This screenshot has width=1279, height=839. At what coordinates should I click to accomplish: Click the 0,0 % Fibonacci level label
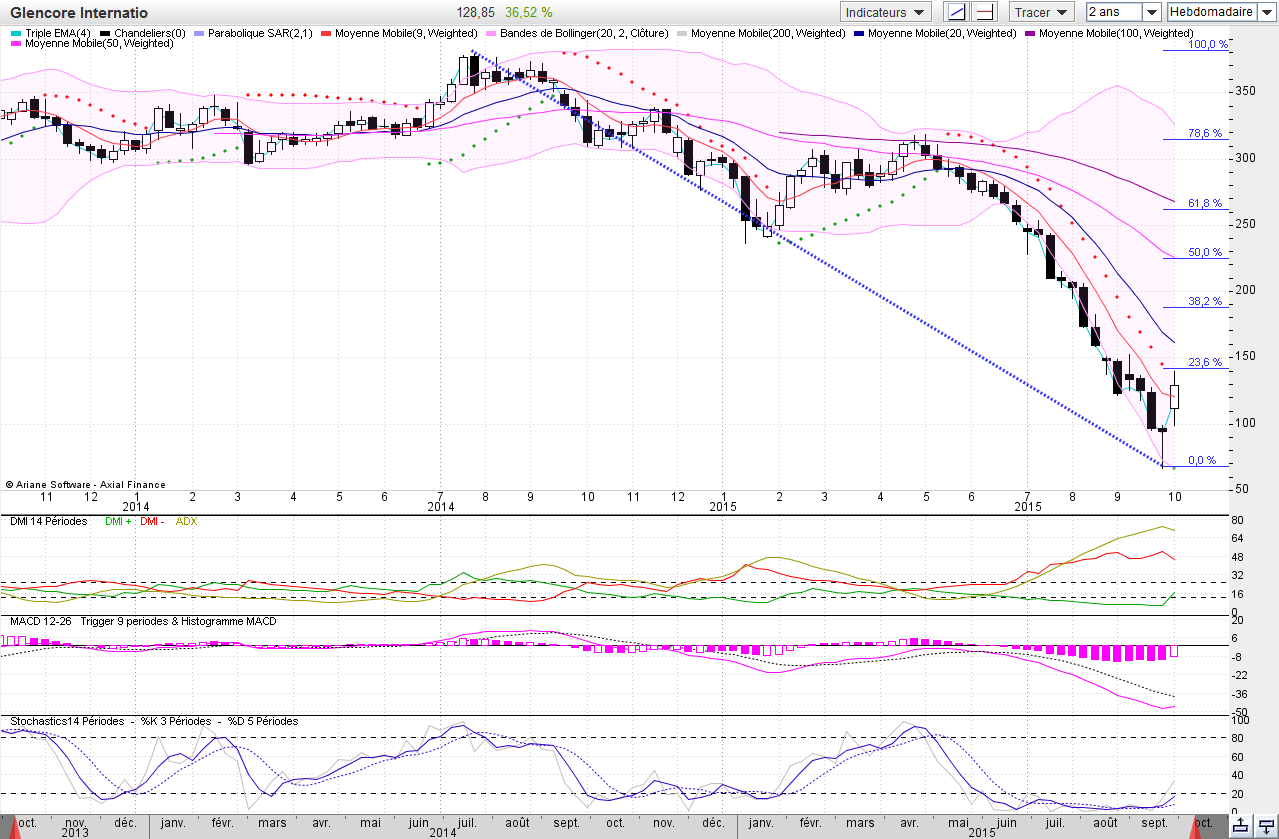1202,461
